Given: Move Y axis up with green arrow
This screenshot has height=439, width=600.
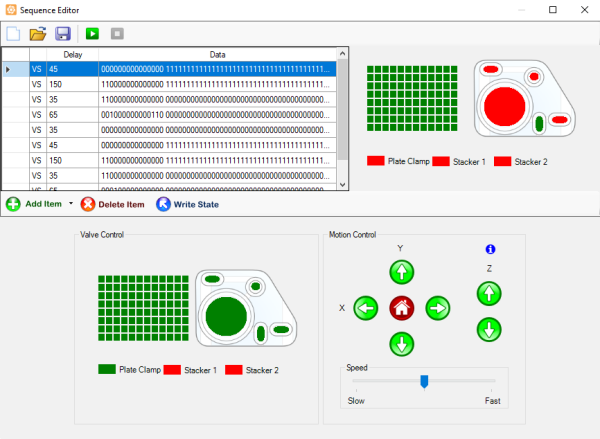Looking at the screenshot, I should [401, 271].
